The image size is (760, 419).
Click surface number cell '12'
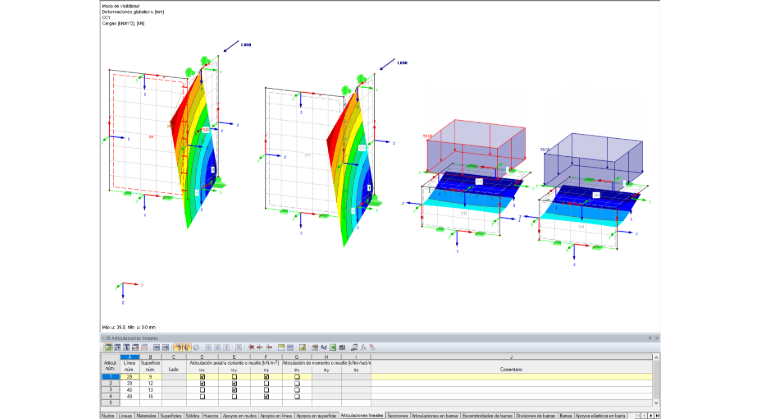tap(150, 383)
